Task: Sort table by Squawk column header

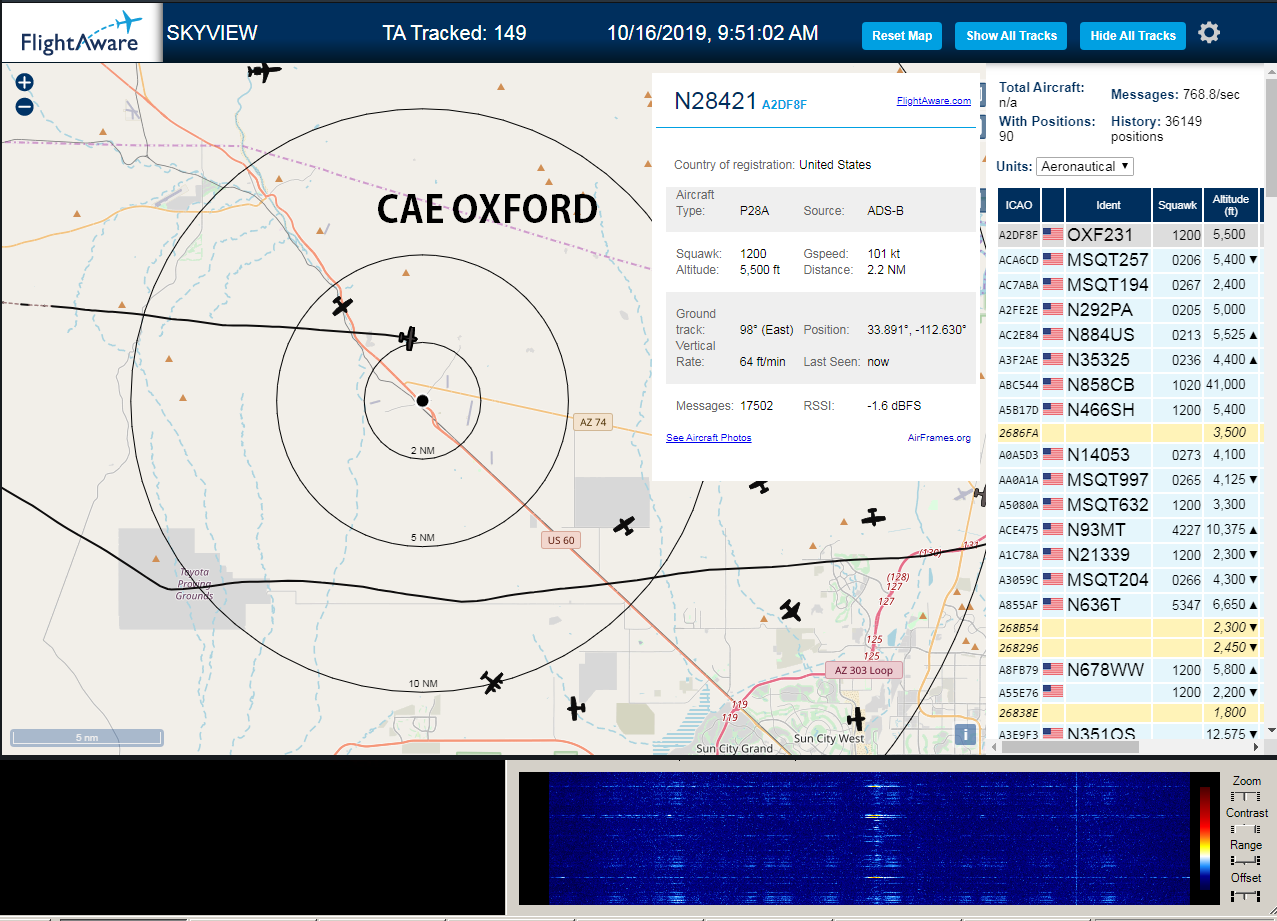Action: tap(1177, 205)
